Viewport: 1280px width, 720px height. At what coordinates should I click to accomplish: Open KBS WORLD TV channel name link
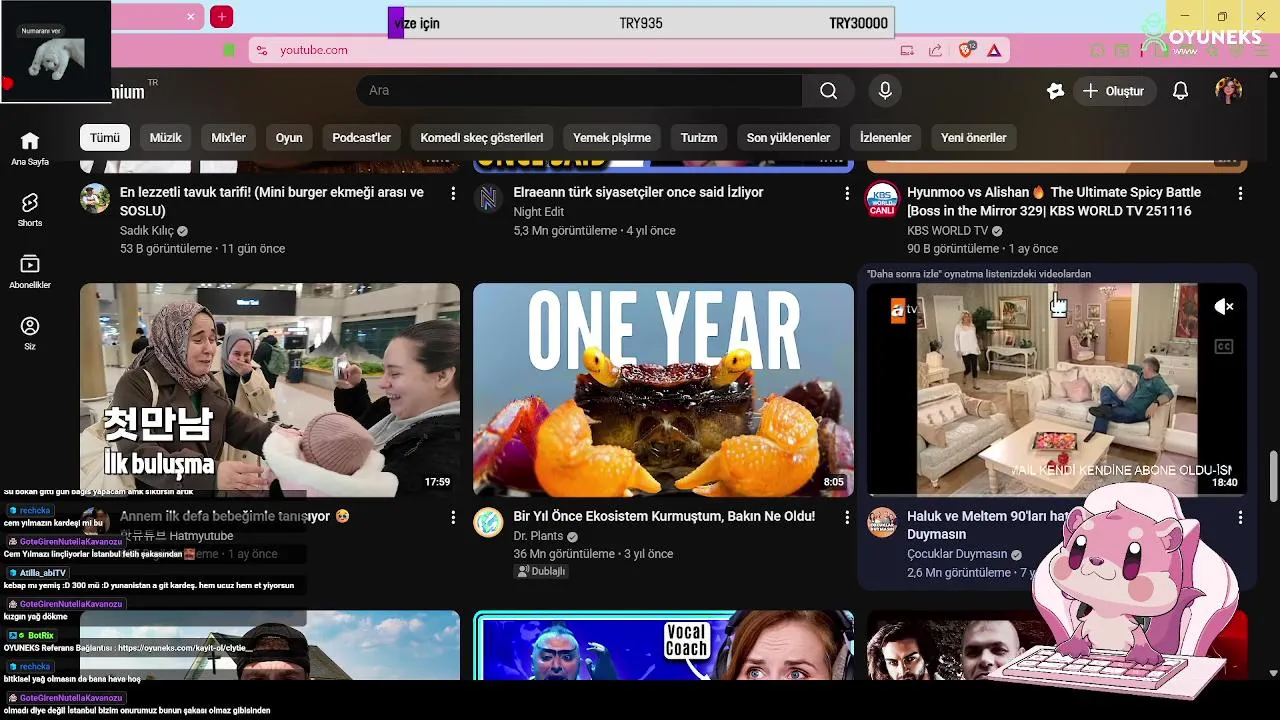coord(947,231)
